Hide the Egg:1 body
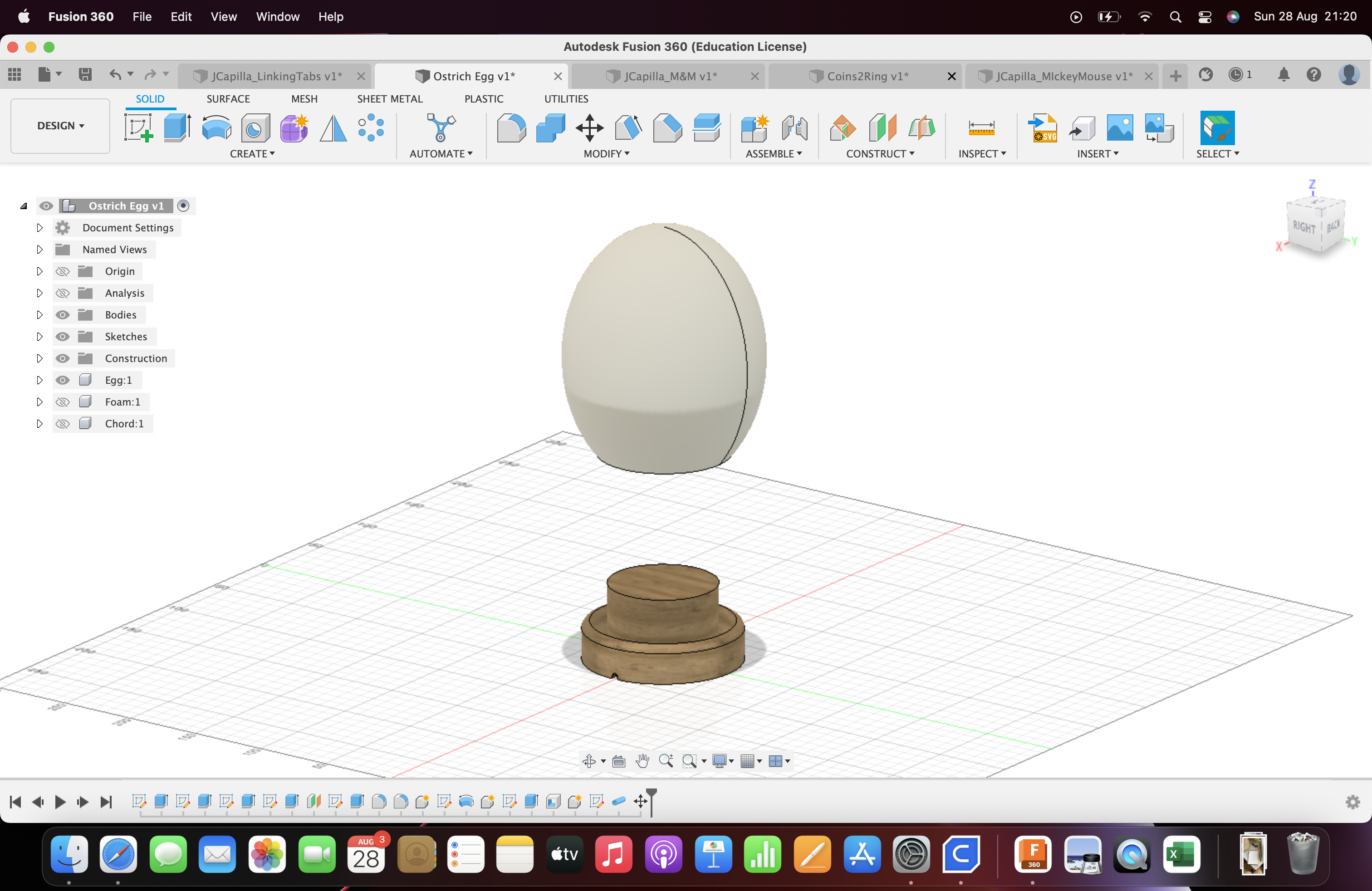The width and height of the screenshot is (1372, 891). [x=62, y=380]
